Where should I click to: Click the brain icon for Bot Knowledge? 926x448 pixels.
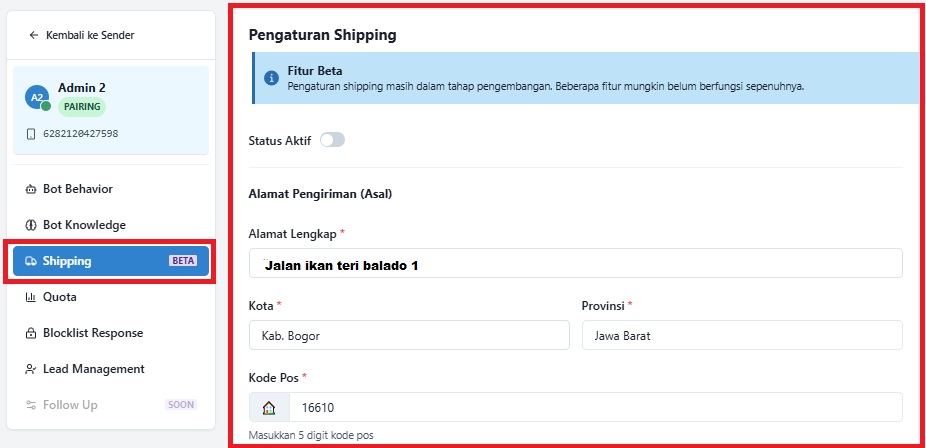coord(31,225)
